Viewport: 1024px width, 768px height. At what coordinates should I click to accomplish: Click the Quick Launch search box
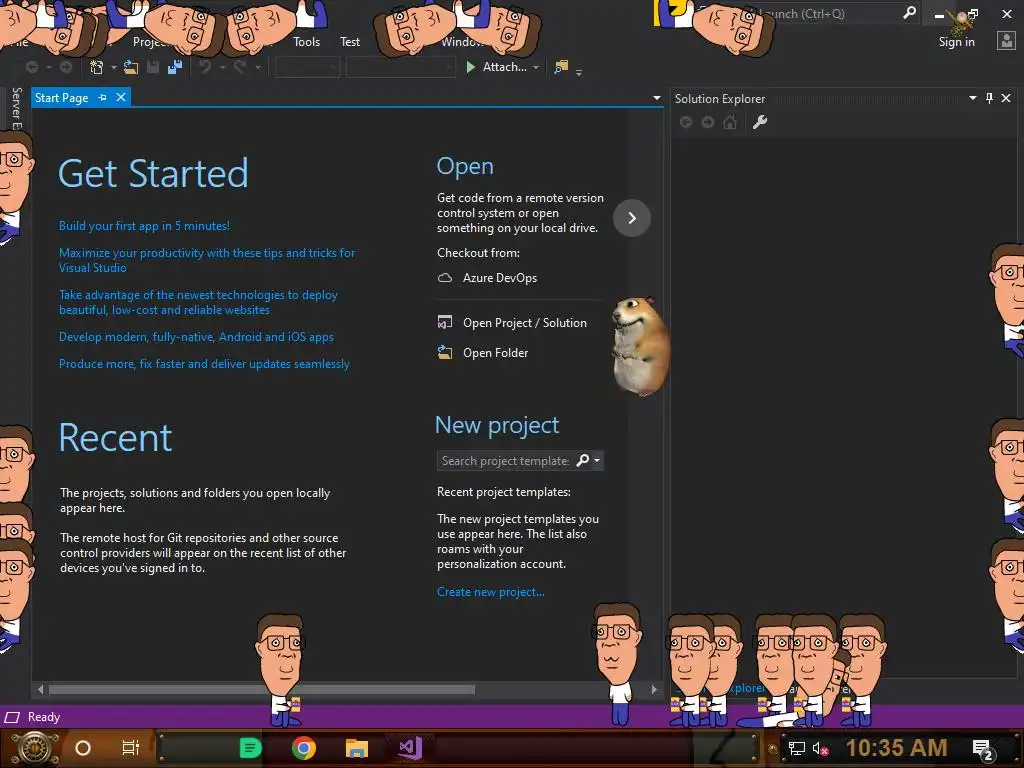click(808, 13)
